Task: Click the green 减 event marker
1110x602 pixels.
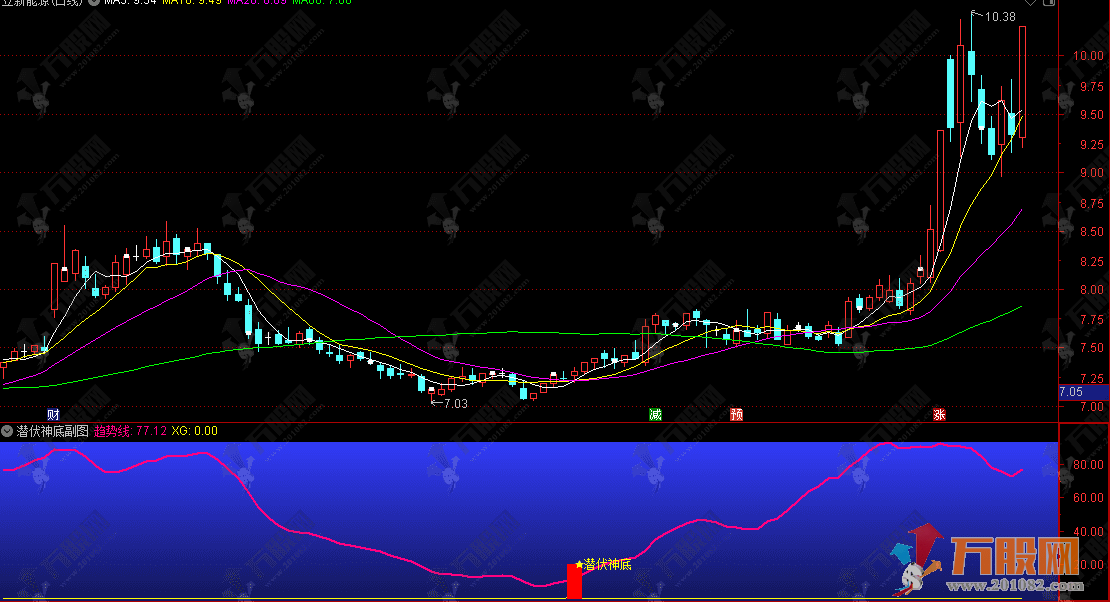Action: coord(656,414)
